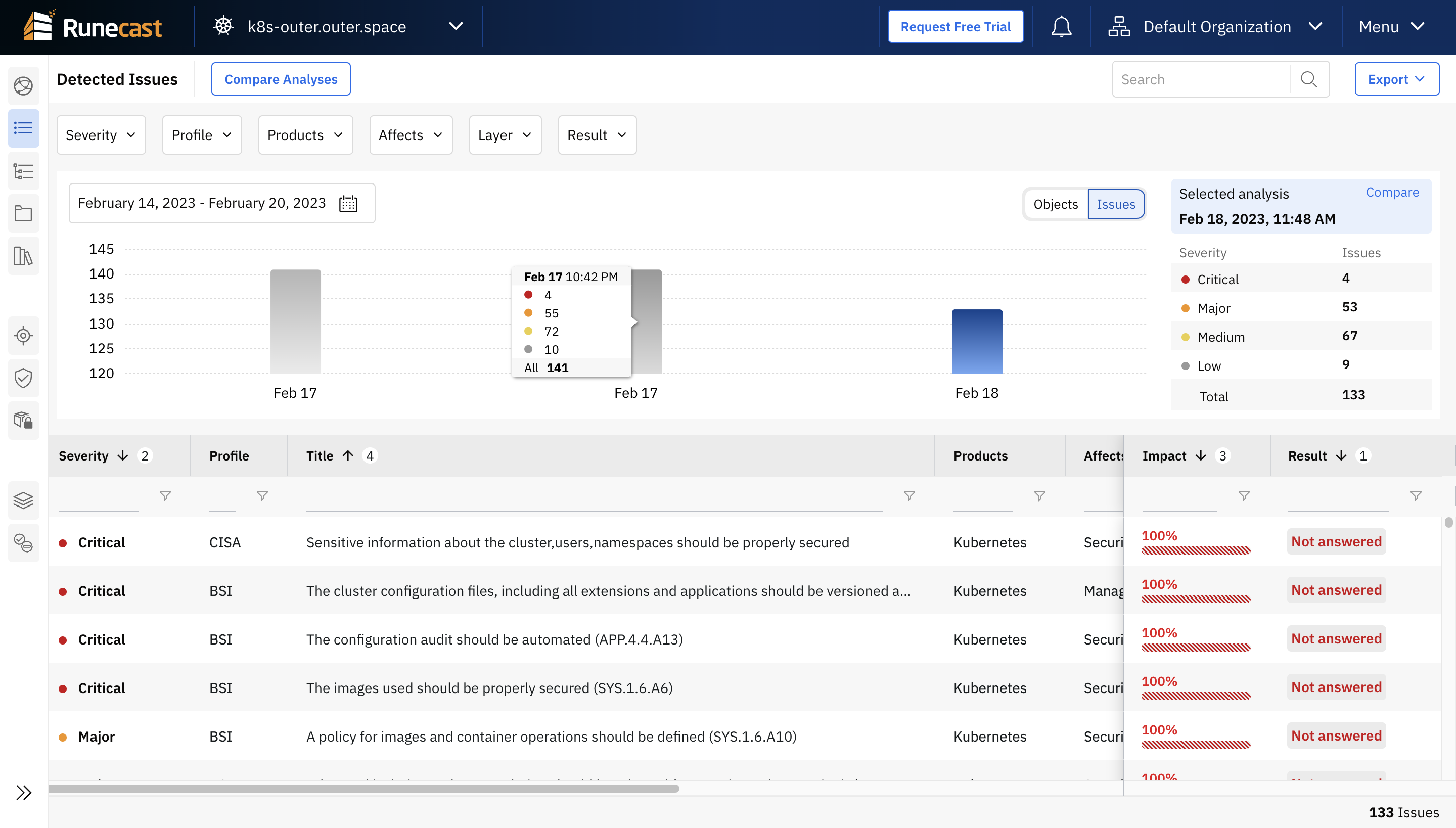The width and height of the screenshot is (1456, 828).
Task: Expand the sidebar with double-chevron icon
Action: (23, 792)
